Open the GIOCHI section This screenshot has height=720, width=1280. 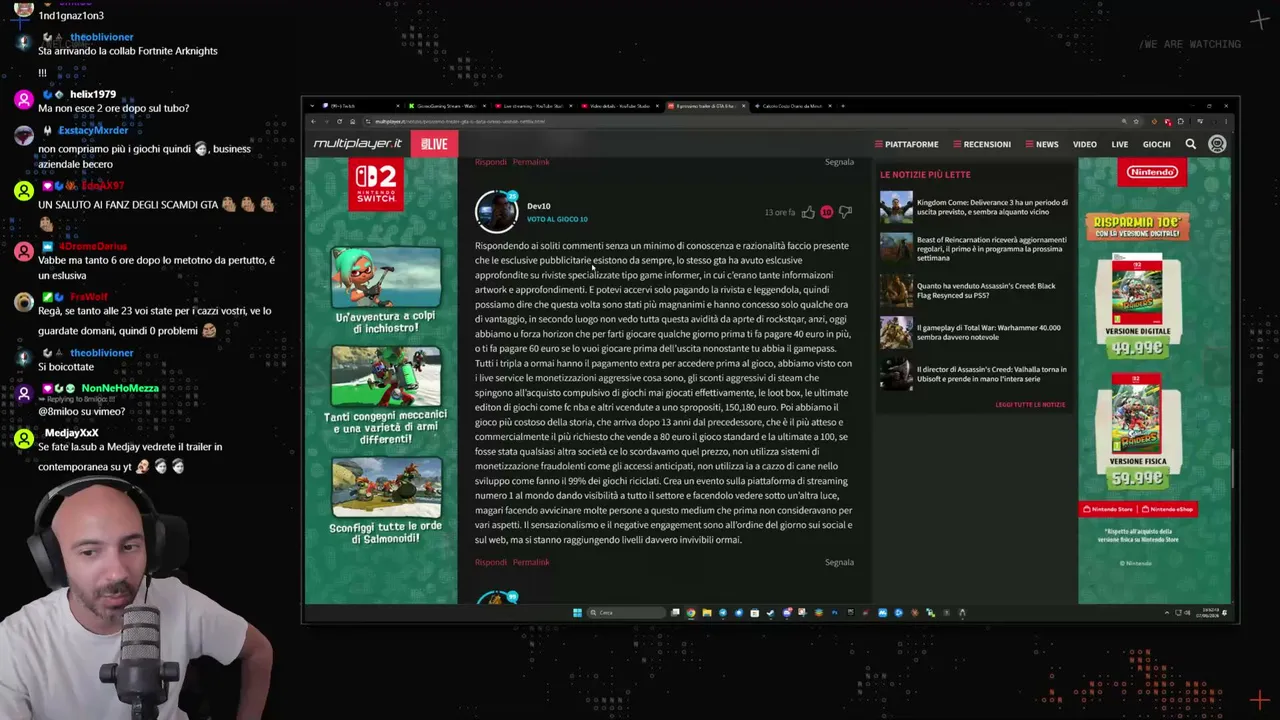point(1156,144)
